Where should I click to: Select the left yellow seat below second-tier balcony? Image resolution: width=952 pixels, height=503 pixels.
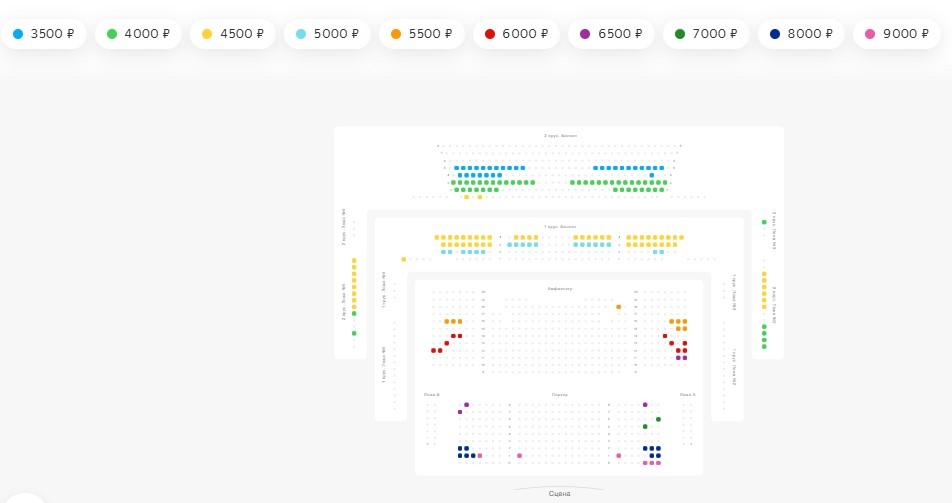466,197
